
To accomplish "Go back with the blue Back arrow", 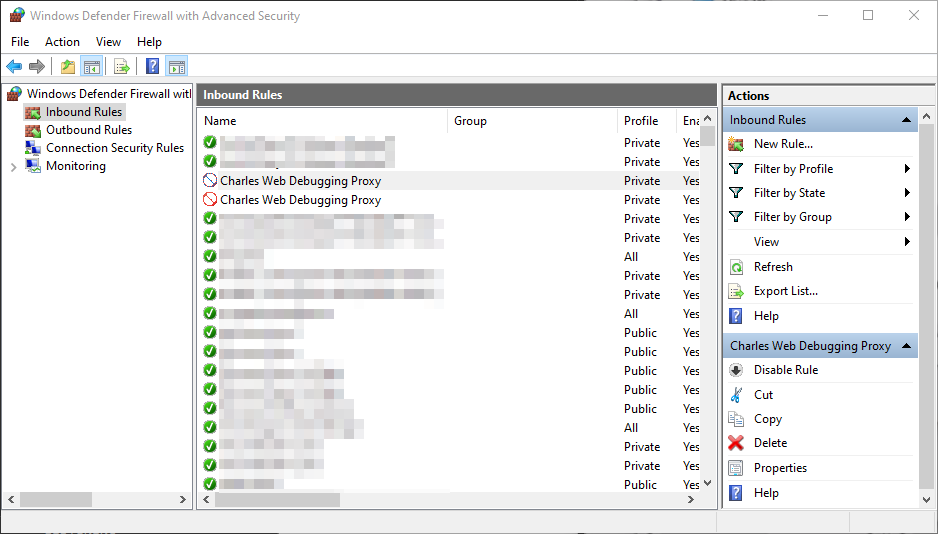I will (x=14, y=66).
